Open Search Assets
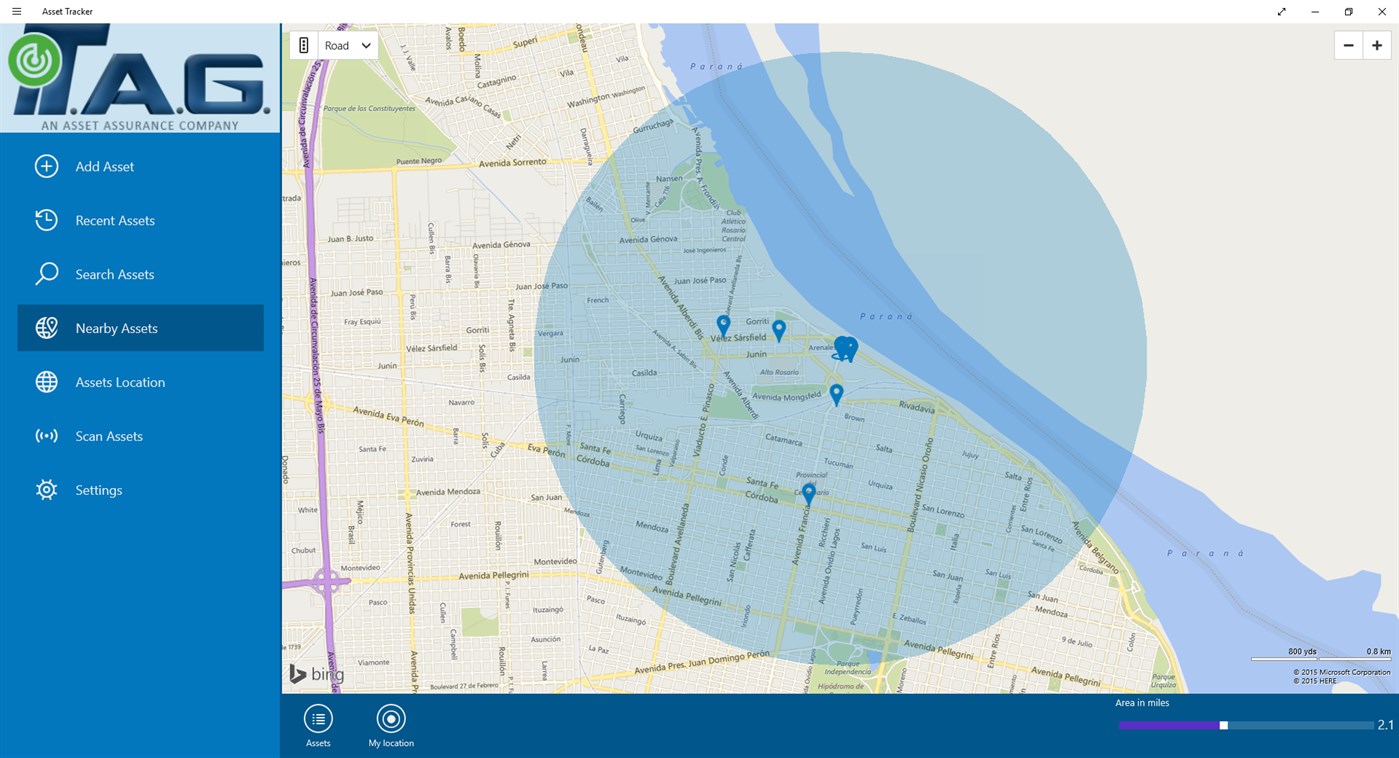Viewport: 1399px width, 758px height. [116, 274]
